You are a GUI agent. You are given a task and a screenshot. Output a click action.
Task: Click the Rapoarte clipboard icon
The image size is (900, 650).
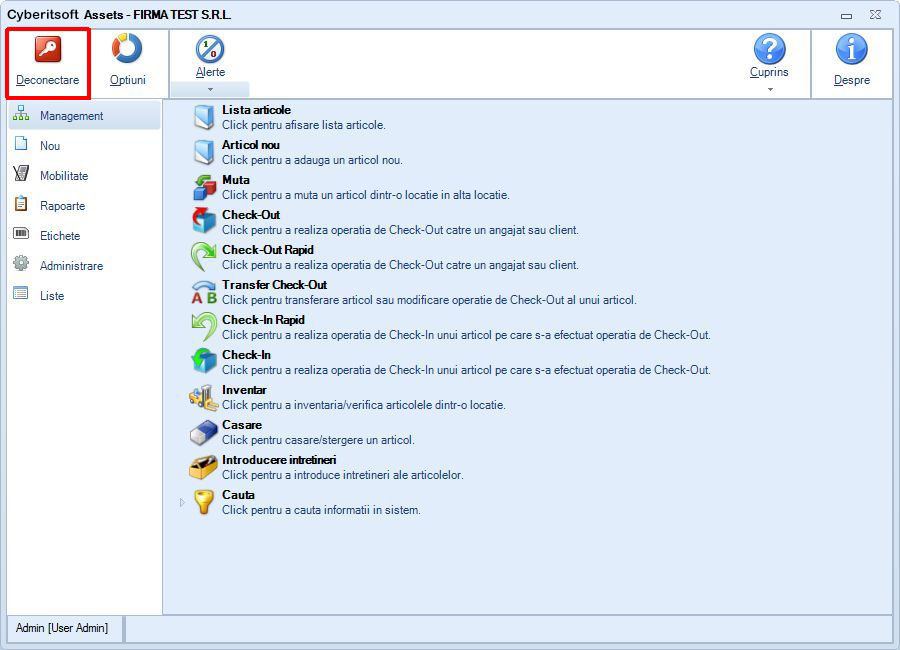click(21, 203)
